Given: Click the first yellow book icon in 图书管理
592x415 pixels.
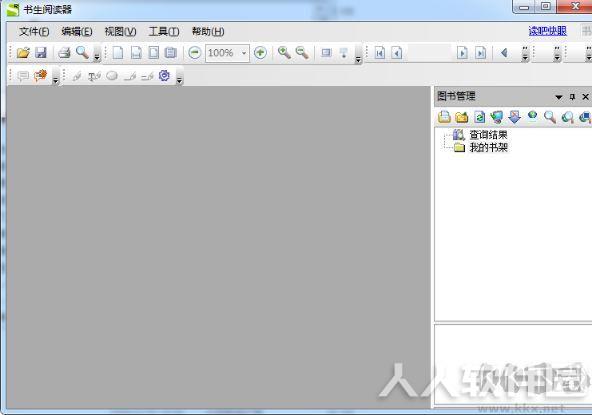Looking at the screenshot, I should click(444, 117).
